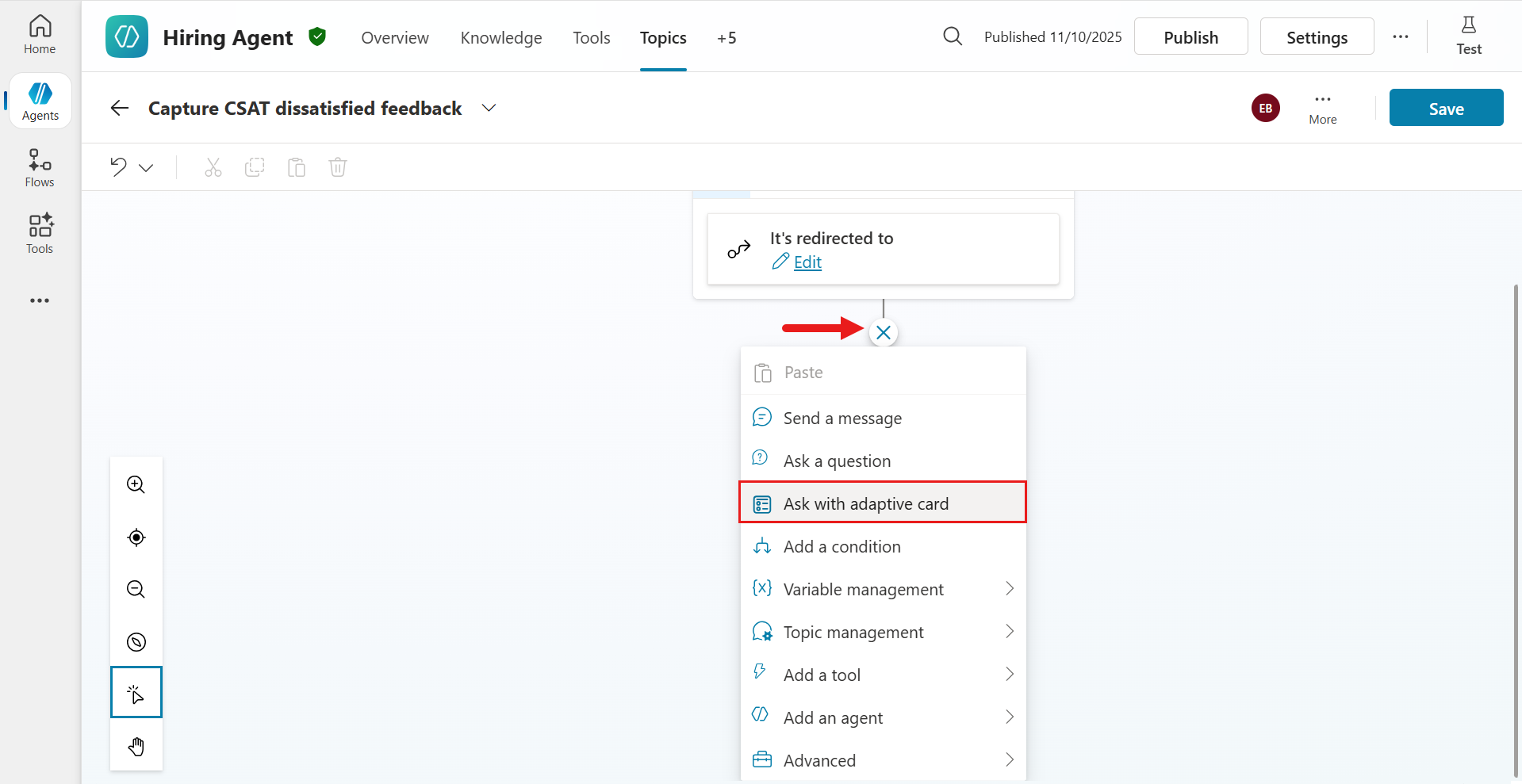Choose Add a condition from the node menu
This screenshot has height=784, width=1522.
pos(842,546)
